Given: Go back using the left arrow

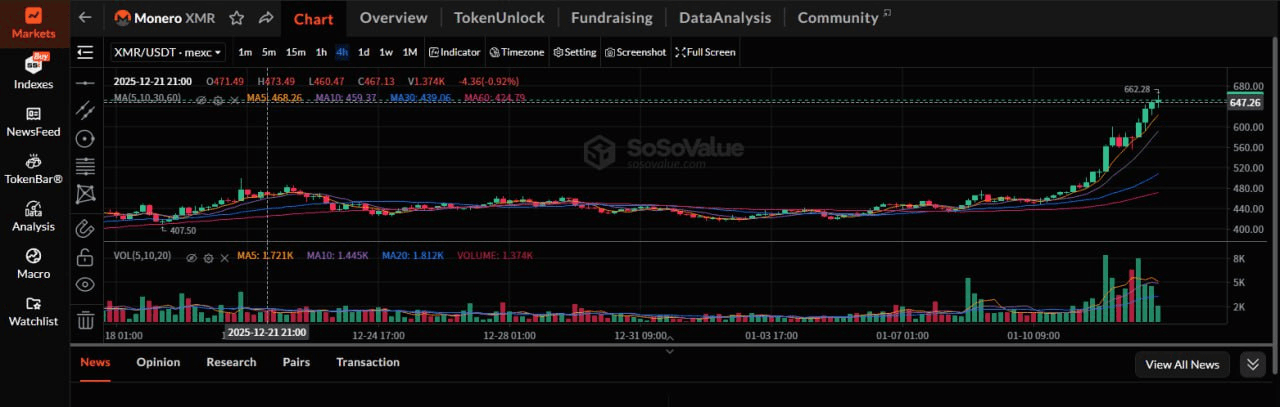Looking at the screenshot, I should 85,18.
